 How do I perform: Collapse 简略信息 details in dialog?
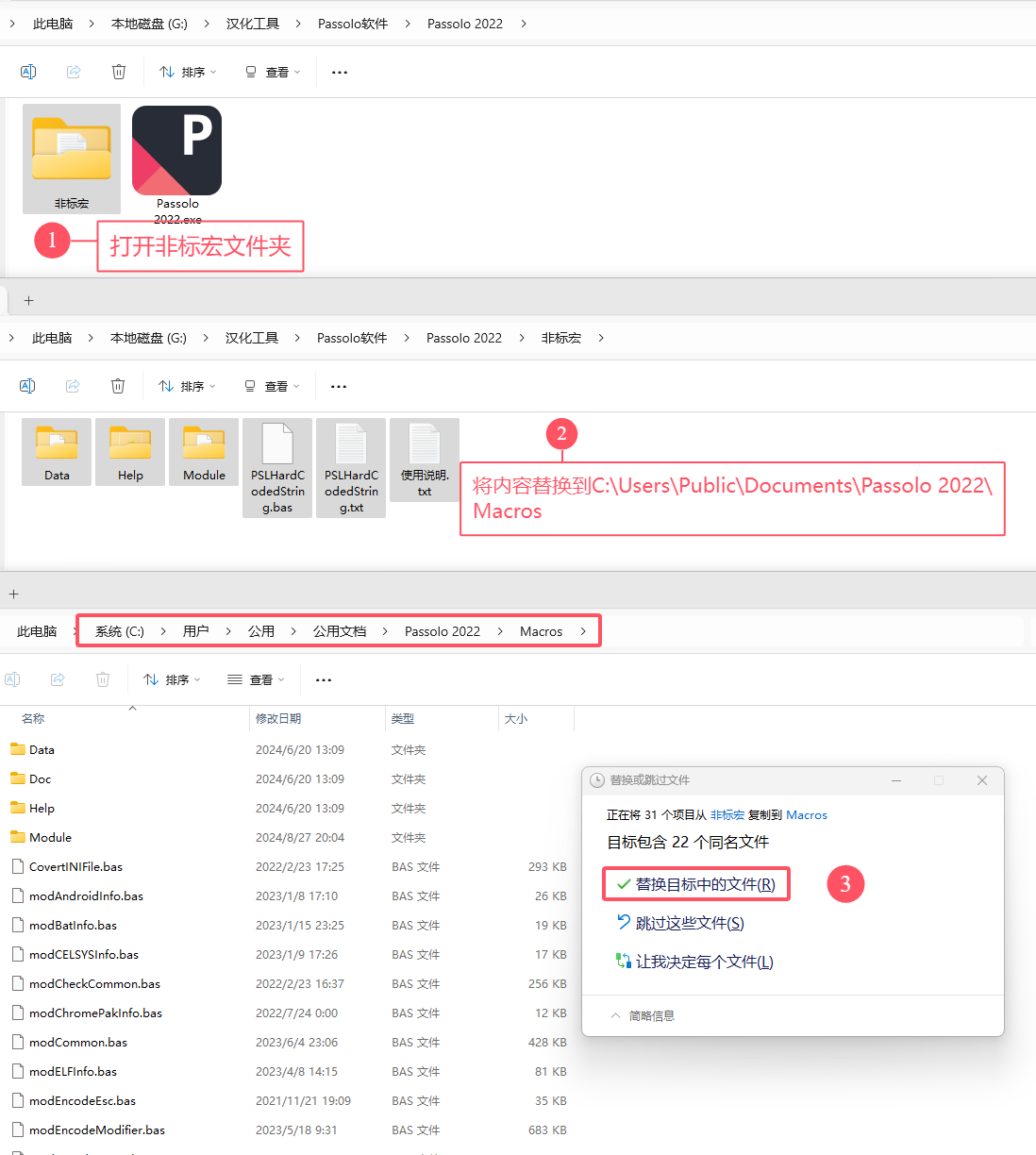(x=643, y=1015)
